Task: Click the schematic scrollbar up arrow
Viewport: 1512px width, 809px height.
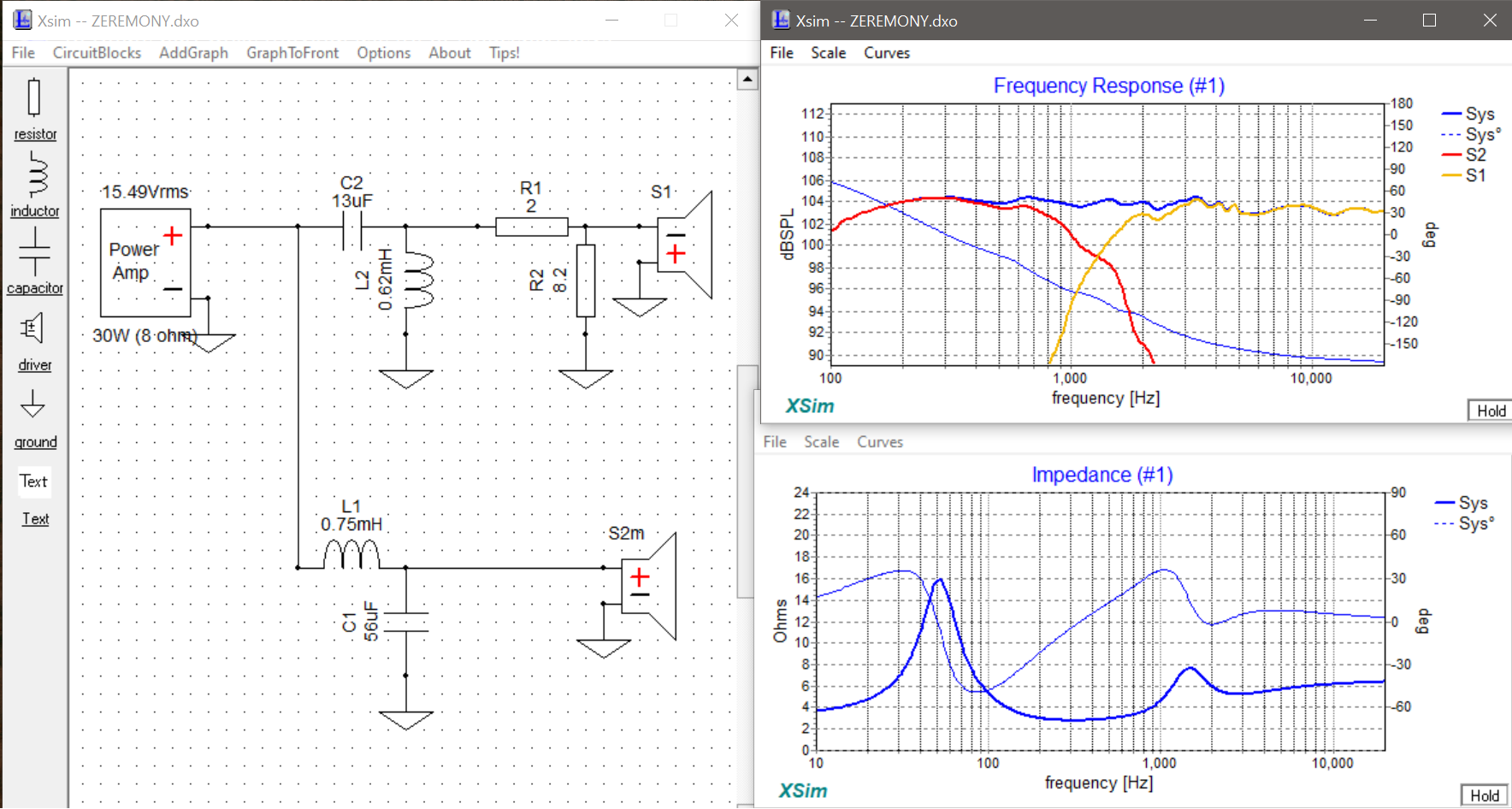Action: [747, 80]
